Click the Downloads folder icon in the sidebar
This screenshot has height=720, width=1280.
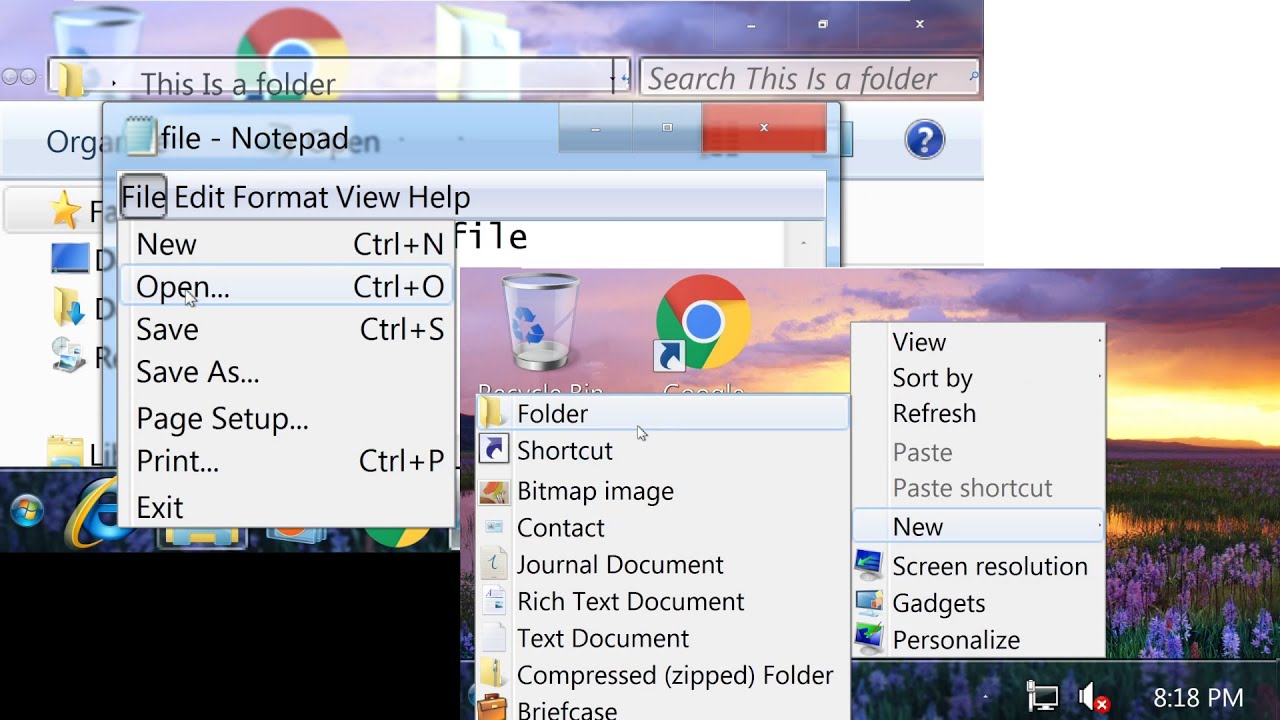point(67,308)
